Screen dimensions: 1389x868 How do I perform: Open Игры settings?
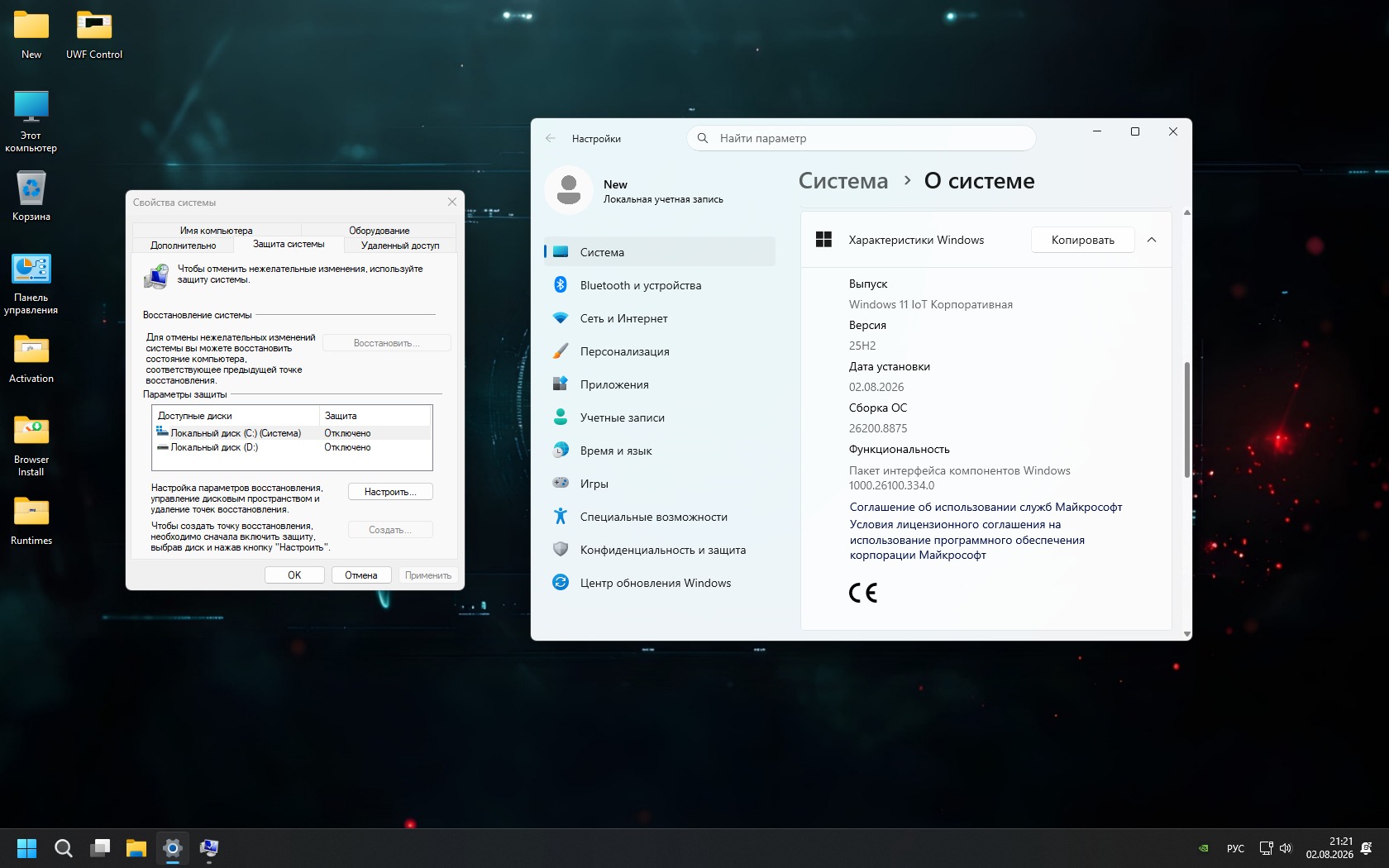(660, 484)
